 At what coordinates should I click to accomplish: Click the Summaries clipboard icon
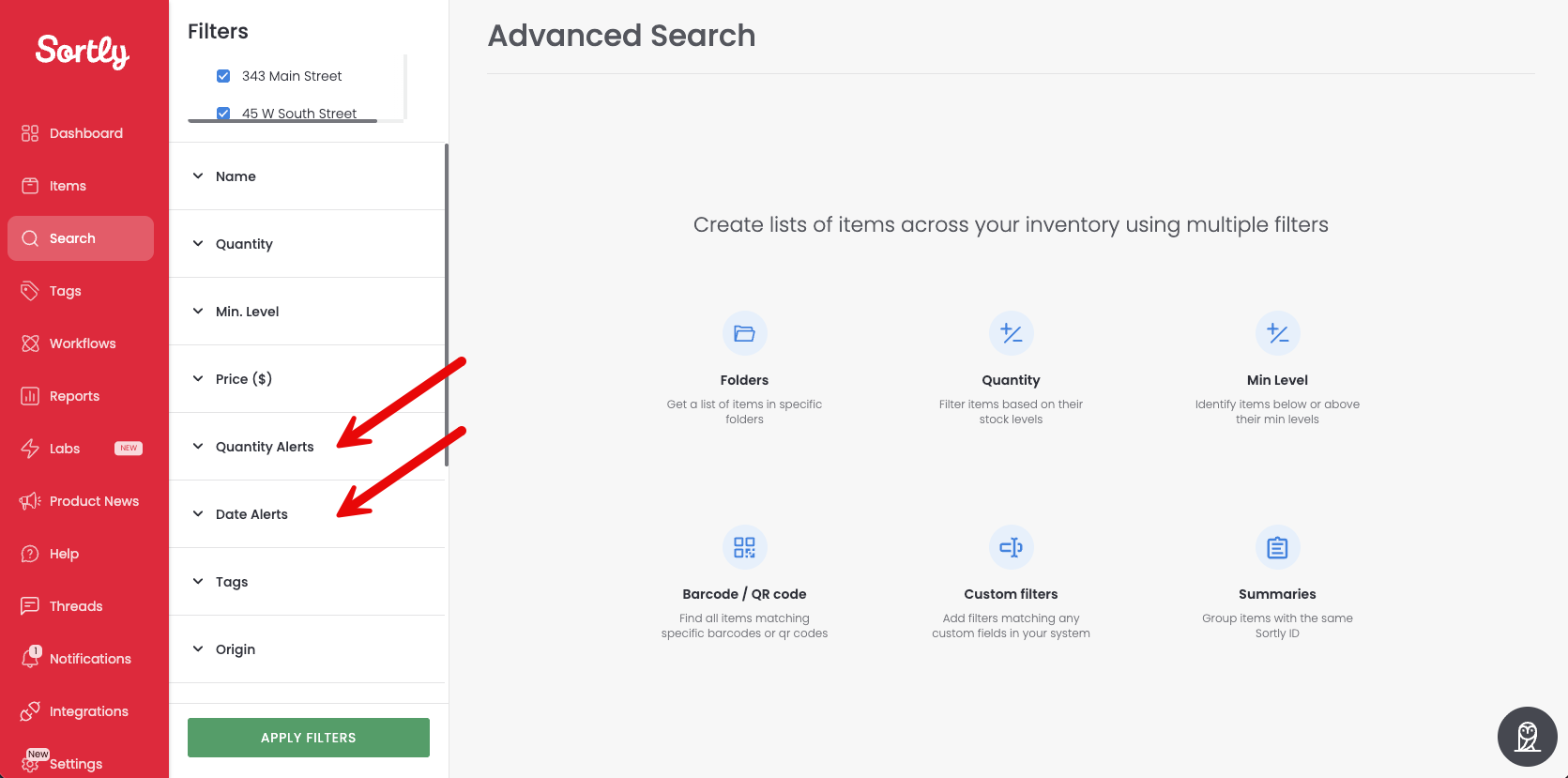pos(1277,547)
